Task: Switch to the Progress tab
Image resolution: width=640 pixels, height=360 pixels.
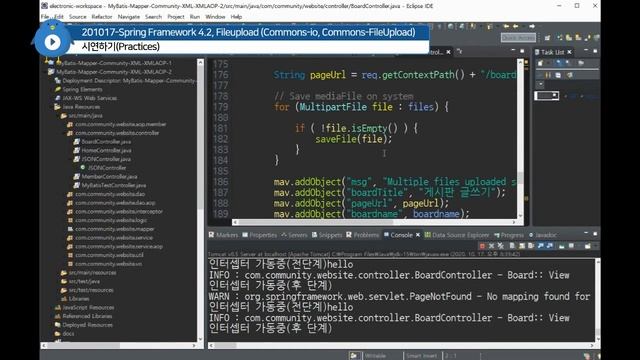Action: pyautogui.click(x=509, y=235)
